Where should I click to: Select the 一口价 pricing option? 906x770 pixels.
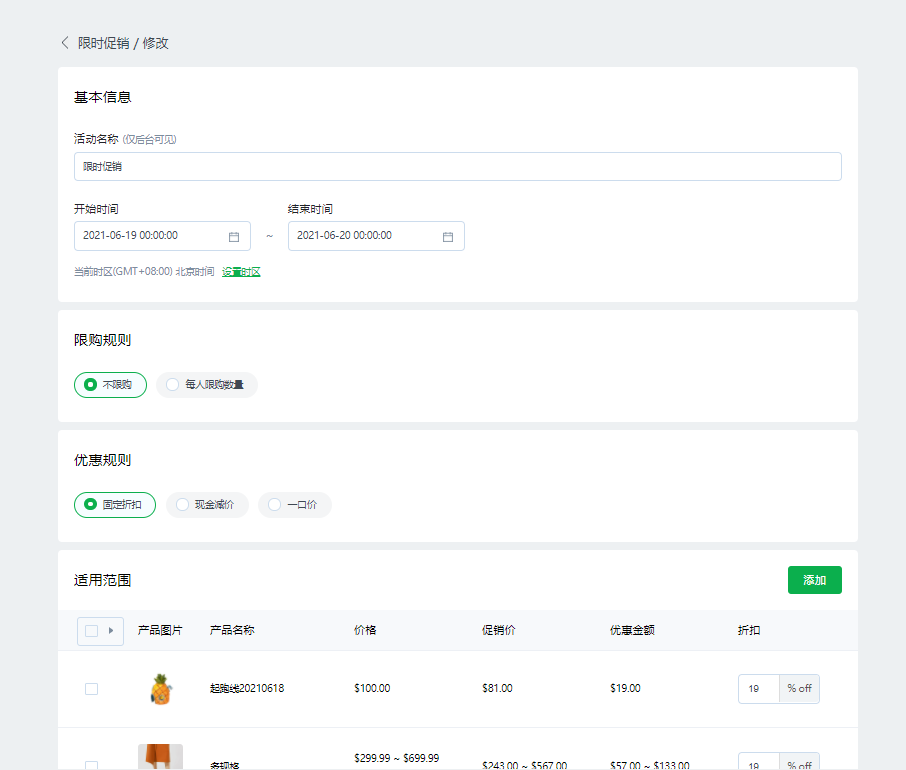pos(294,505)
